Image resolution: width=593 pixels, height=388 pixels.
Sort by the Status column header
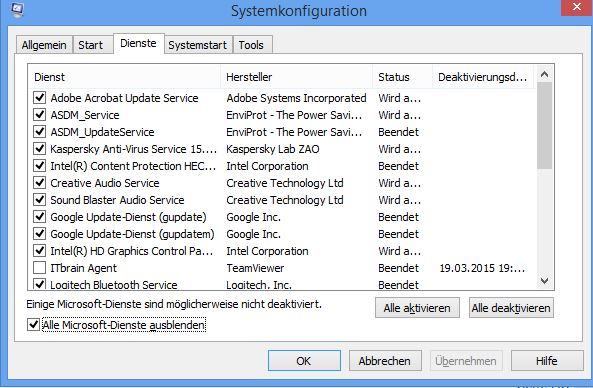[x=402, y=77]
